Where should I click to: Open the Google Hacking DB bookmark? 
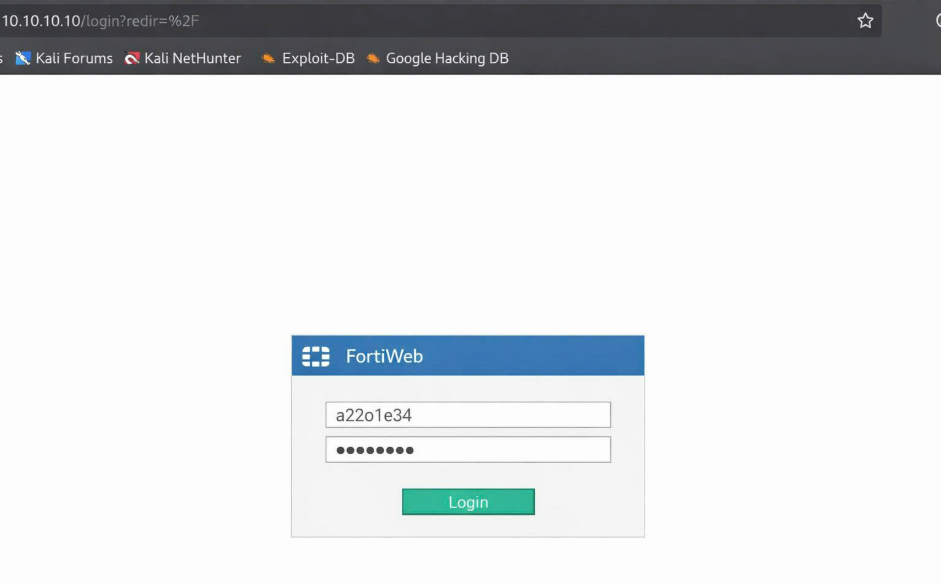(437, 58)
